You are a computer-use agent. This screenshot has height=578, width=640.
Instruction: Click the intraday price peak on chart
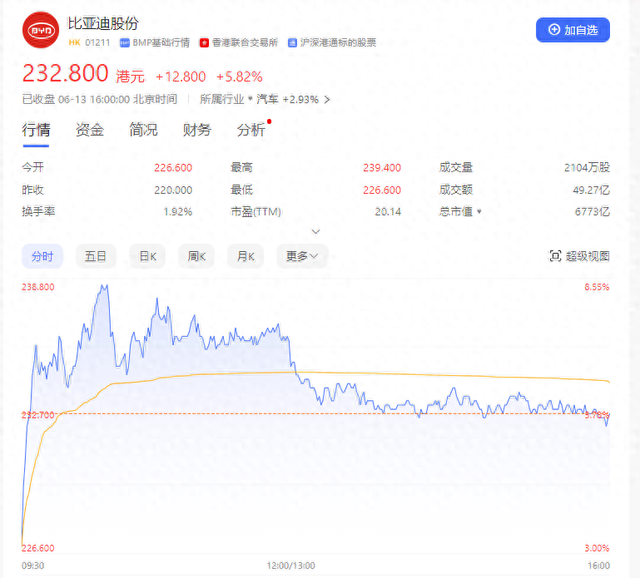104,287
